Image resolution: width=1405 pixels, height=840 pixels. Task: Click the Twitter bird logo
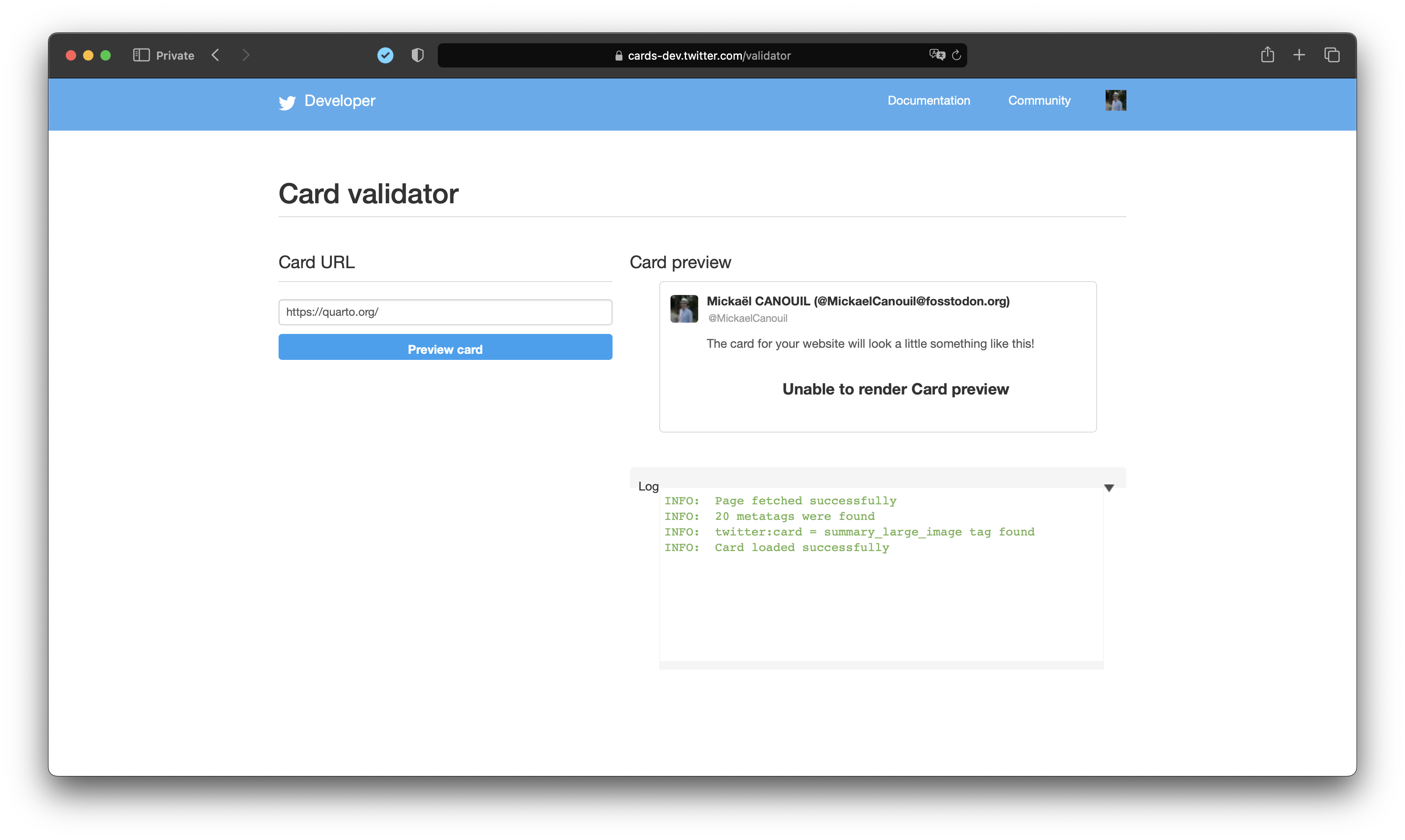pyautogui.click(x=287, y=103)
